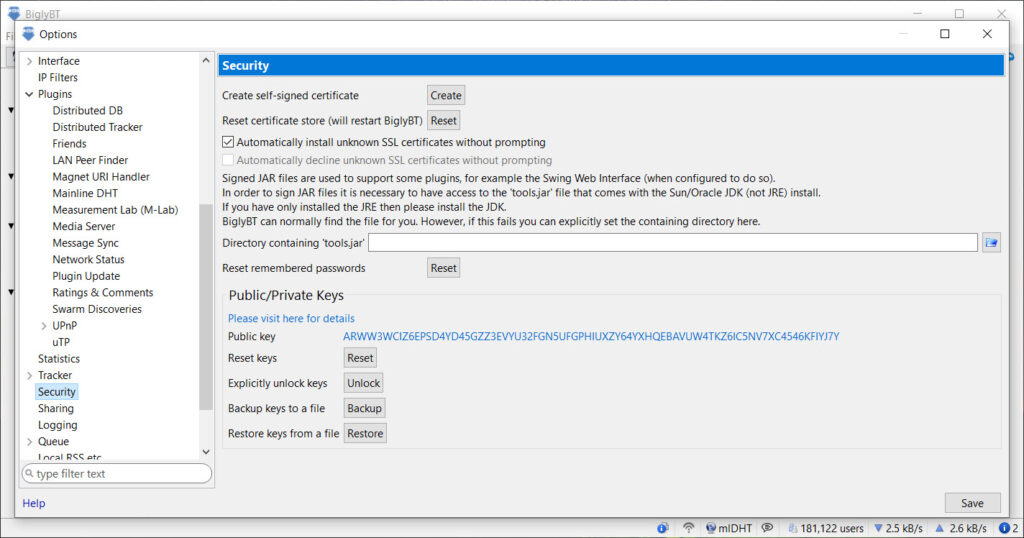Select Distributed DB plugin settings
This screenshot has width=1024, height=538.
88,110
